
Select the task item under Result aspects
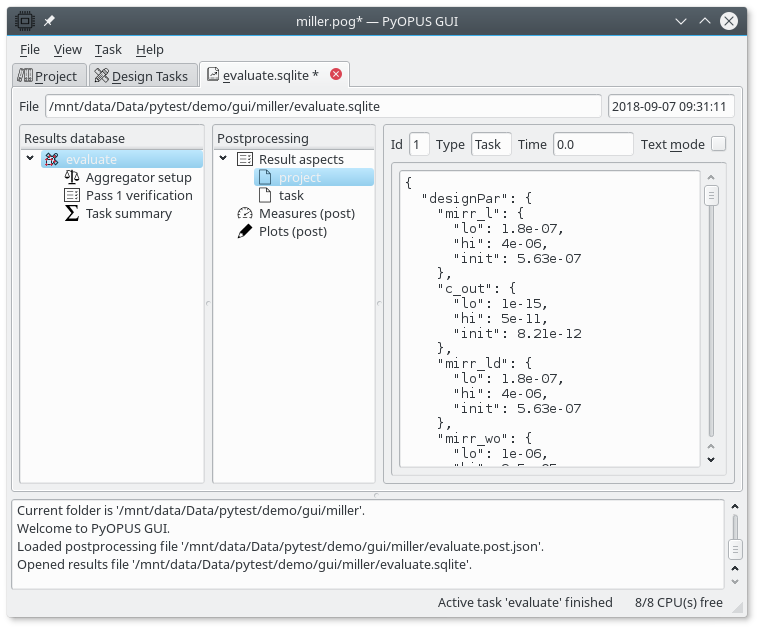291,195
